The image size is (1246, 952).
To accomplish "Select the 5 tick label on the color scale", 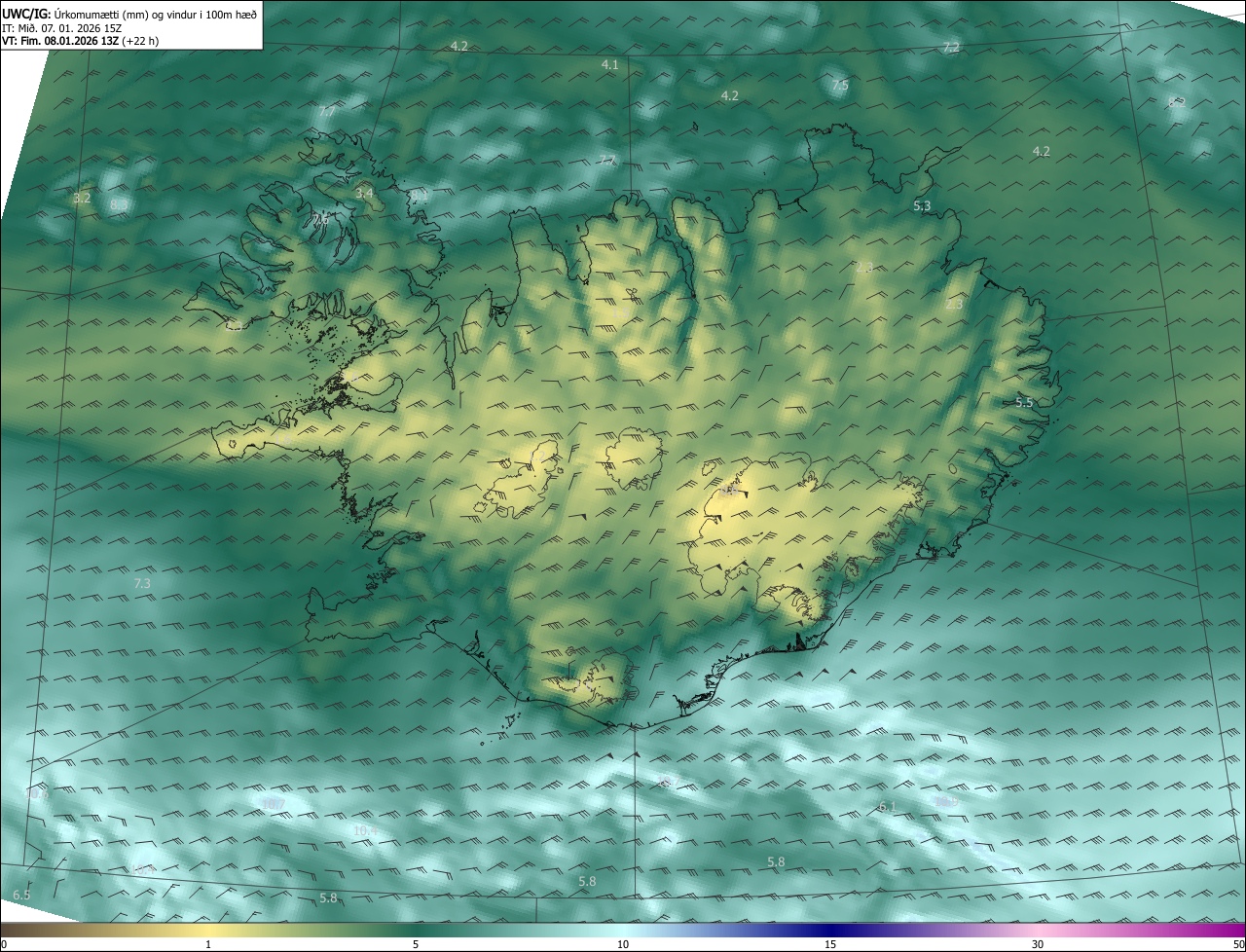I will [416, 945].
